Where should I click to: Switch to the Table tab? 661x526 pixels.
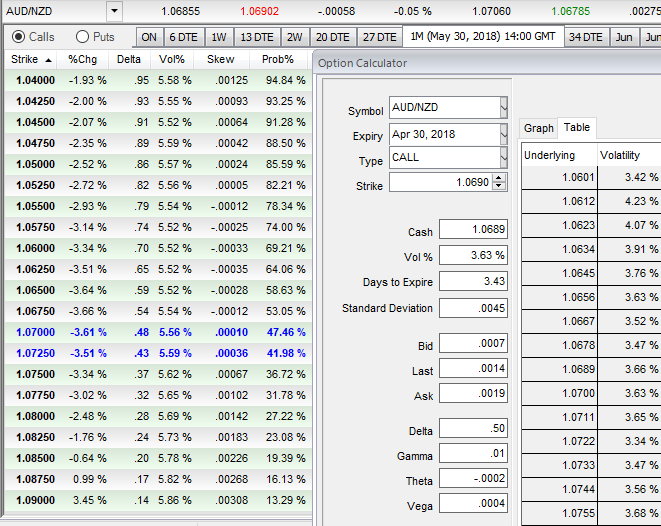tap(577, 128)
